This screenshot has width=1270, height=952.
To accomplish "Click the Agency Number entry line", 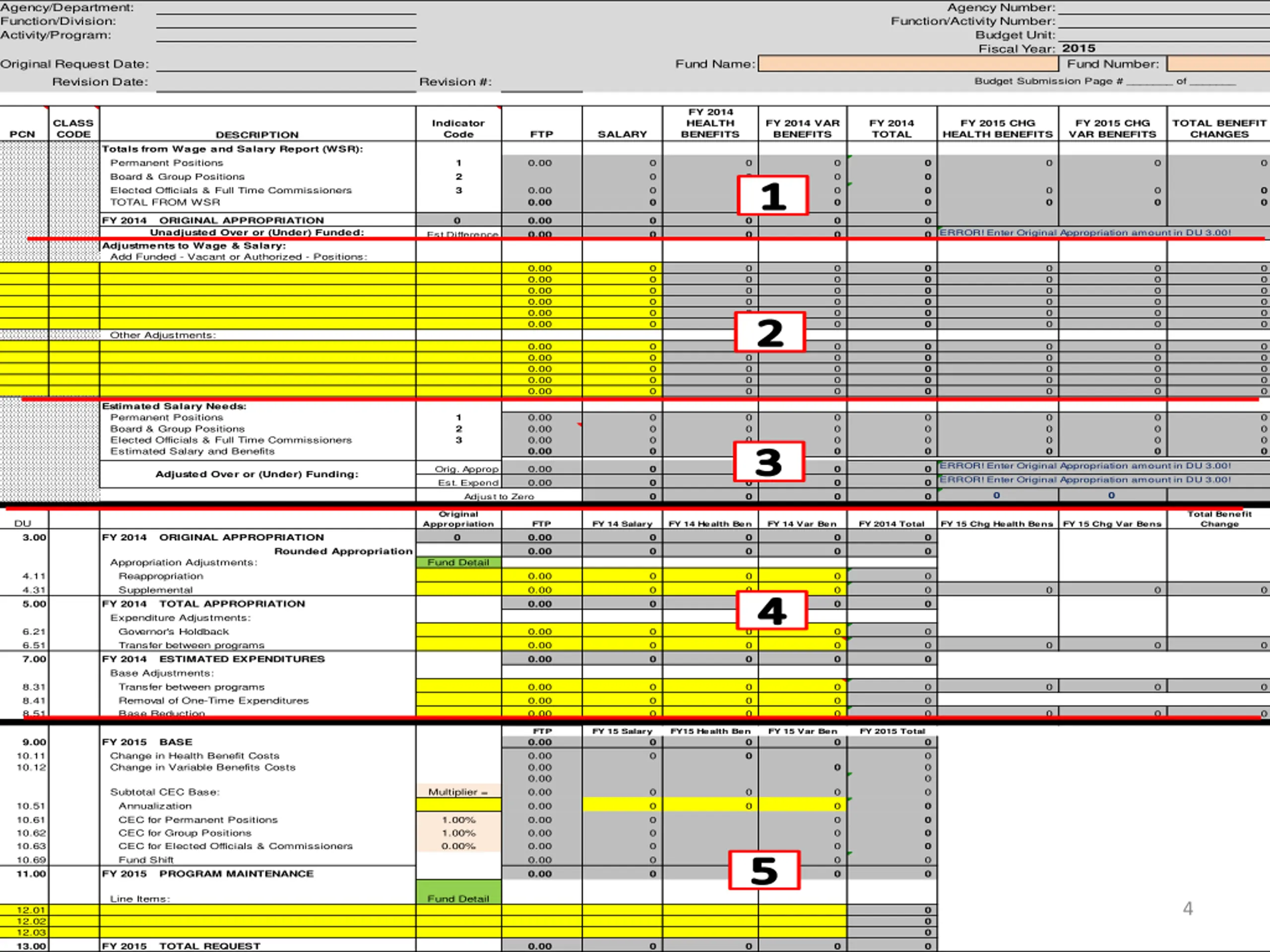I will [x=1163, y=8].
